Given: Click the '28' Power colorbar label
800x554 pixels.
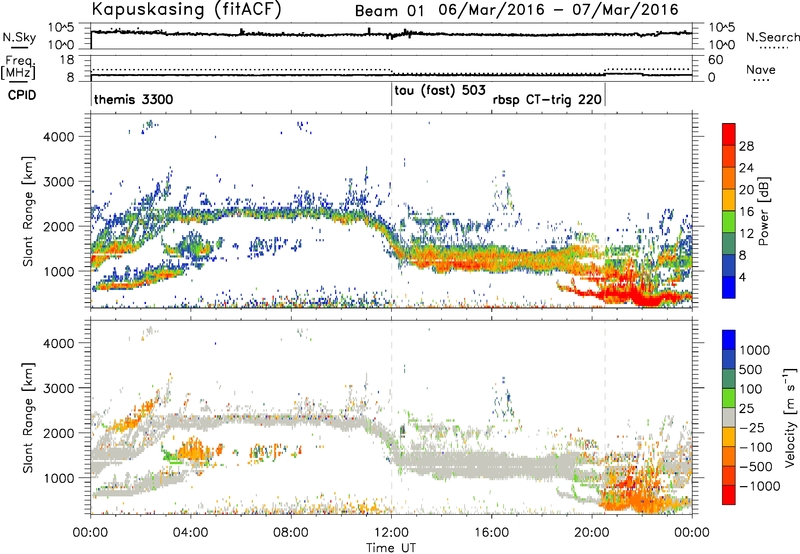Looking at the screenshot, I should pyautogui.click(x=746, y=146).
